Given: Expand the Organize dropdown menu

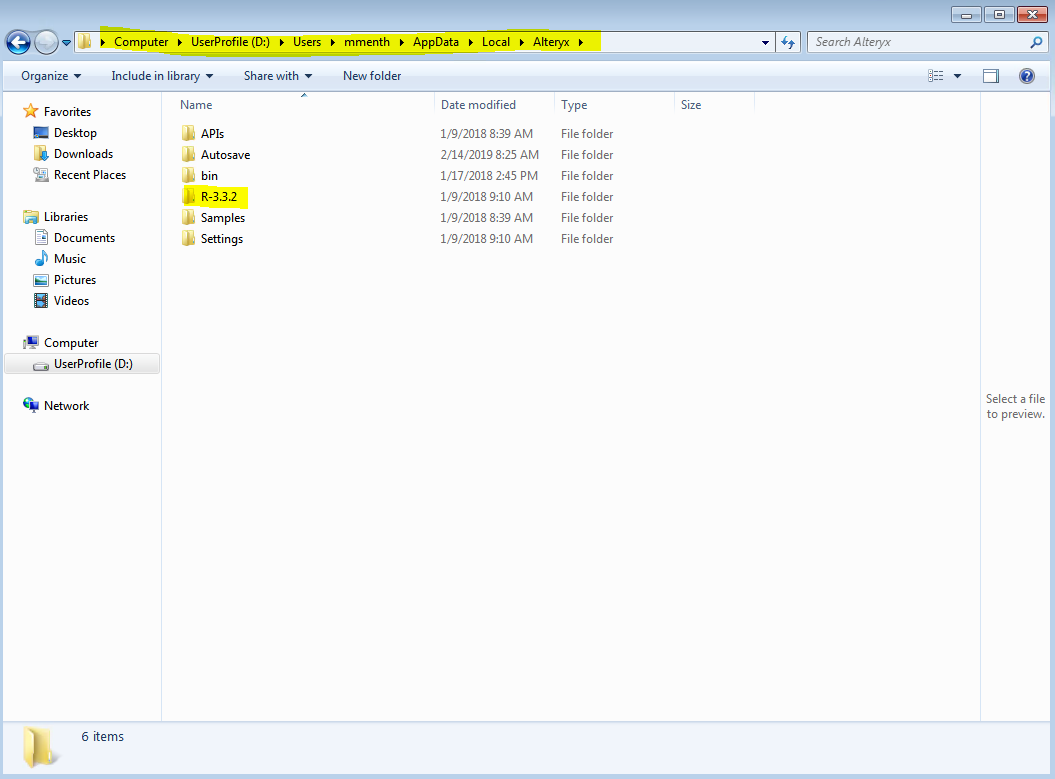Looking at the screenshot, I should pos(50,75).
